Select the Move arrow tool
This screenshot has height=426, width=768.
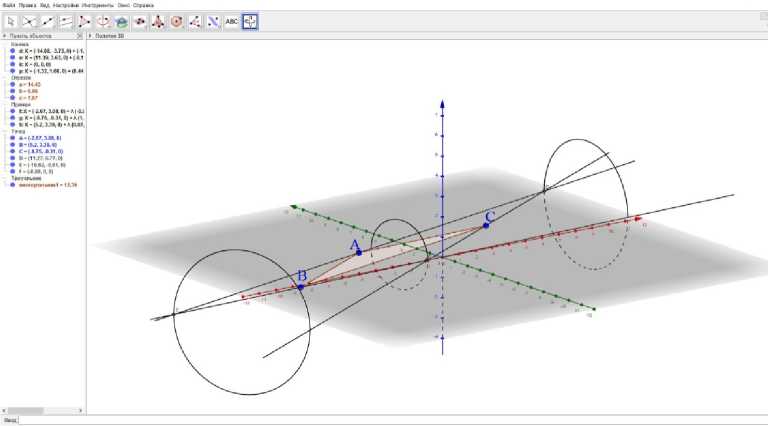click(10, 22)
